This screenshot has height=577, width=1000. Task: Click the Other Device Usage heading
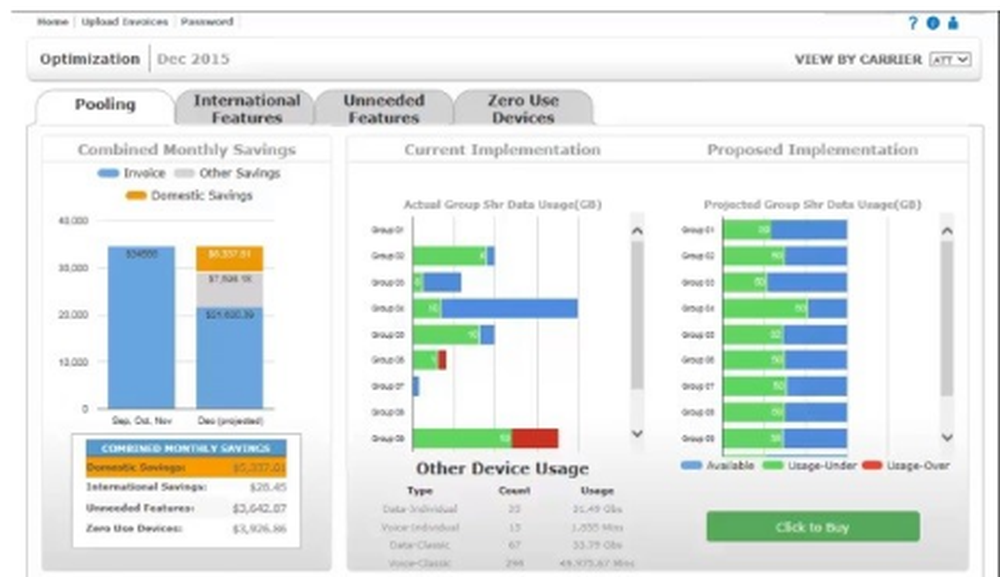click(x=503, y=469)
